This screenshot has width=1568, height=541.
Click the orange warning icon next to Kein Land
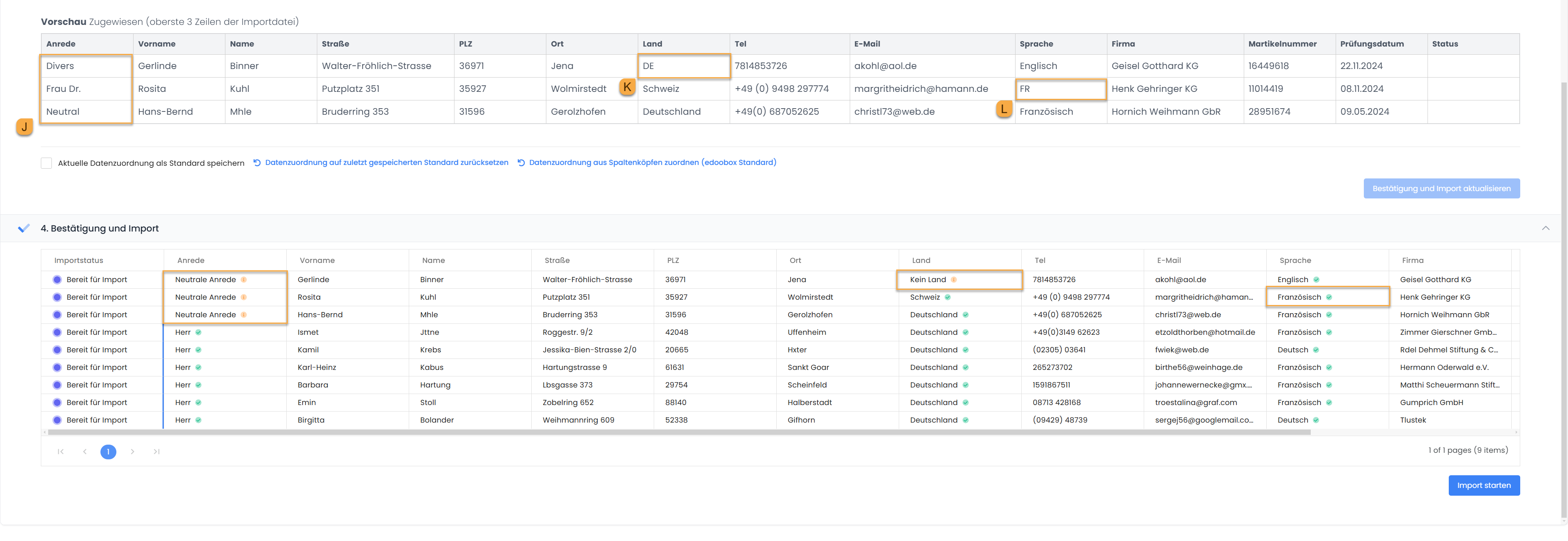(x=954, y=280)
